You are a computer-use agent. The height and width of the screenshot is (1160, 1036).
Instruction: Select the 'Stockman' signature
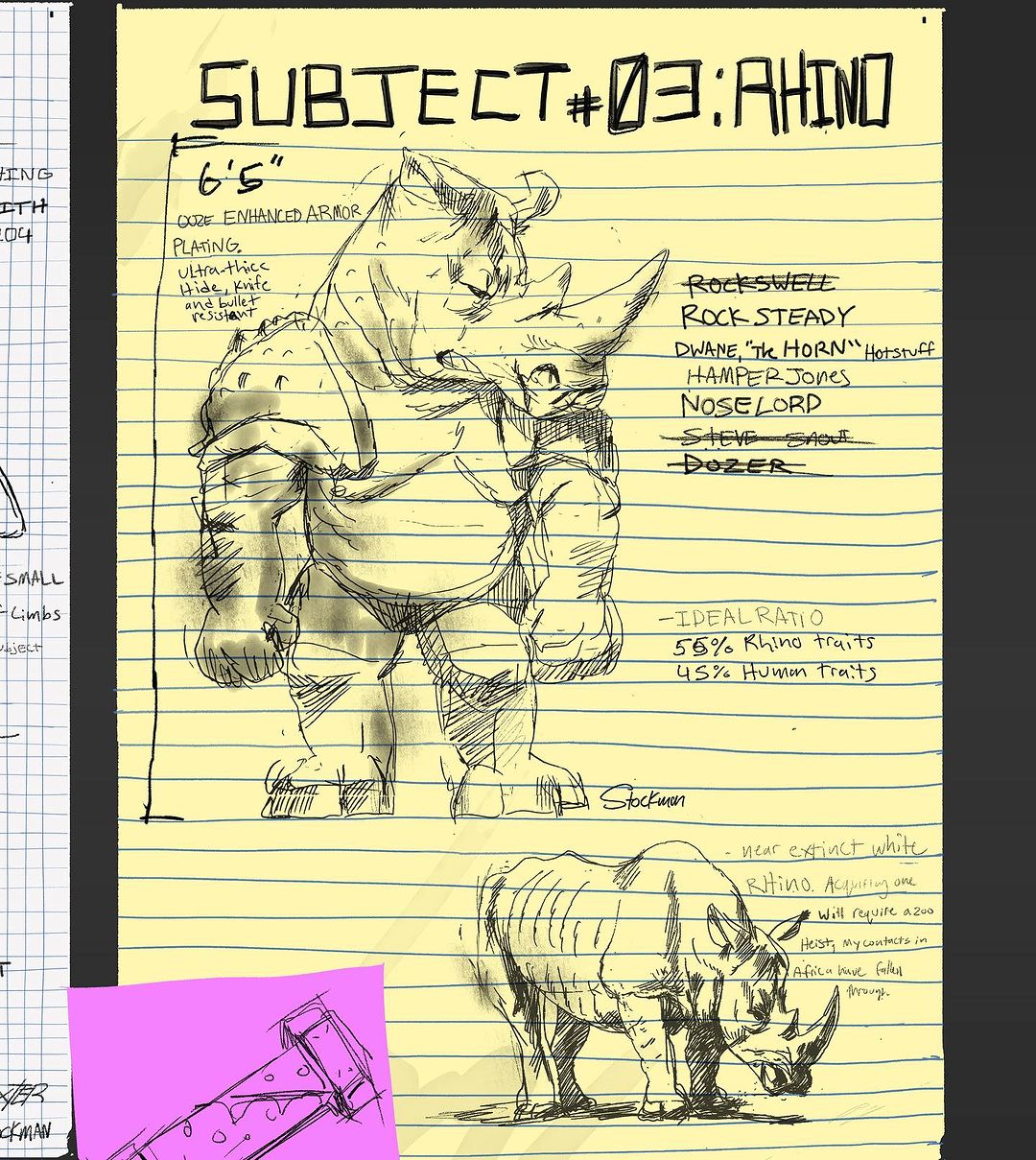click(643, 798)
